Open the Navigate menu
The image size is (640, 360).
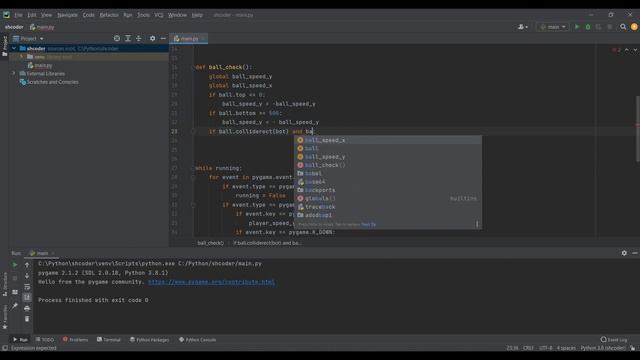[67, 15]
